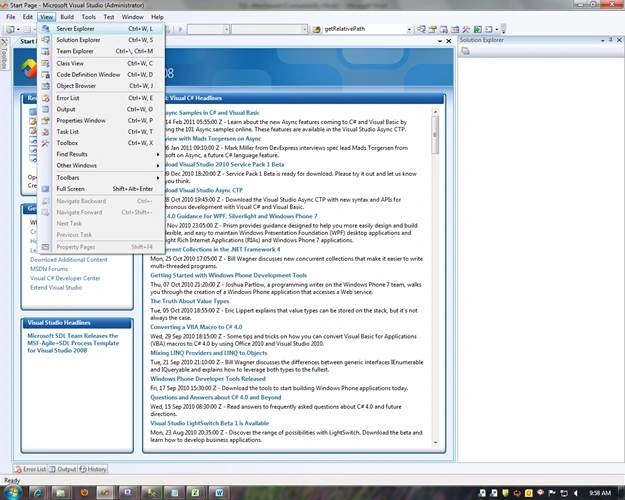Click the Task List menu entry

click(x=101, y=132)
